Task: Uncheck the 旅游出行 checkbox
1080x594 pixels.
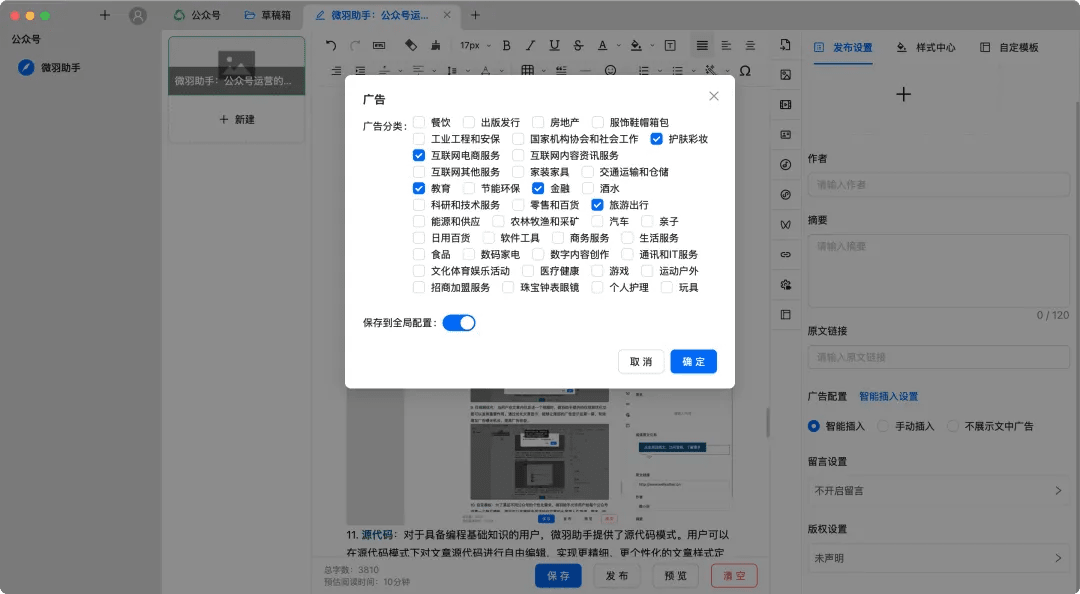Action: [597, 205]
